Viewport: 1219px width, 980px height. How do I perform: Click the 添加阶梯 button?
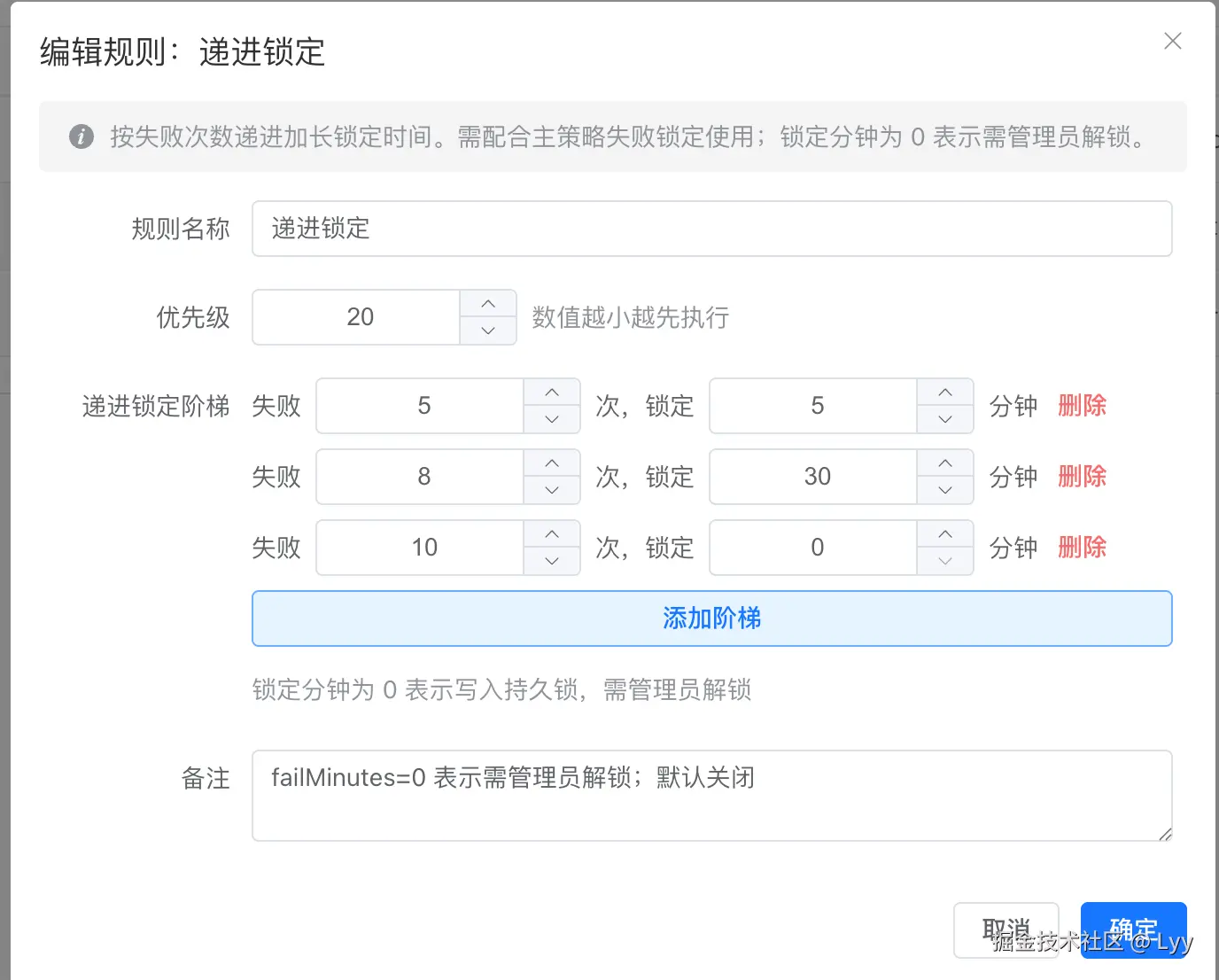[x=712, y=618]
